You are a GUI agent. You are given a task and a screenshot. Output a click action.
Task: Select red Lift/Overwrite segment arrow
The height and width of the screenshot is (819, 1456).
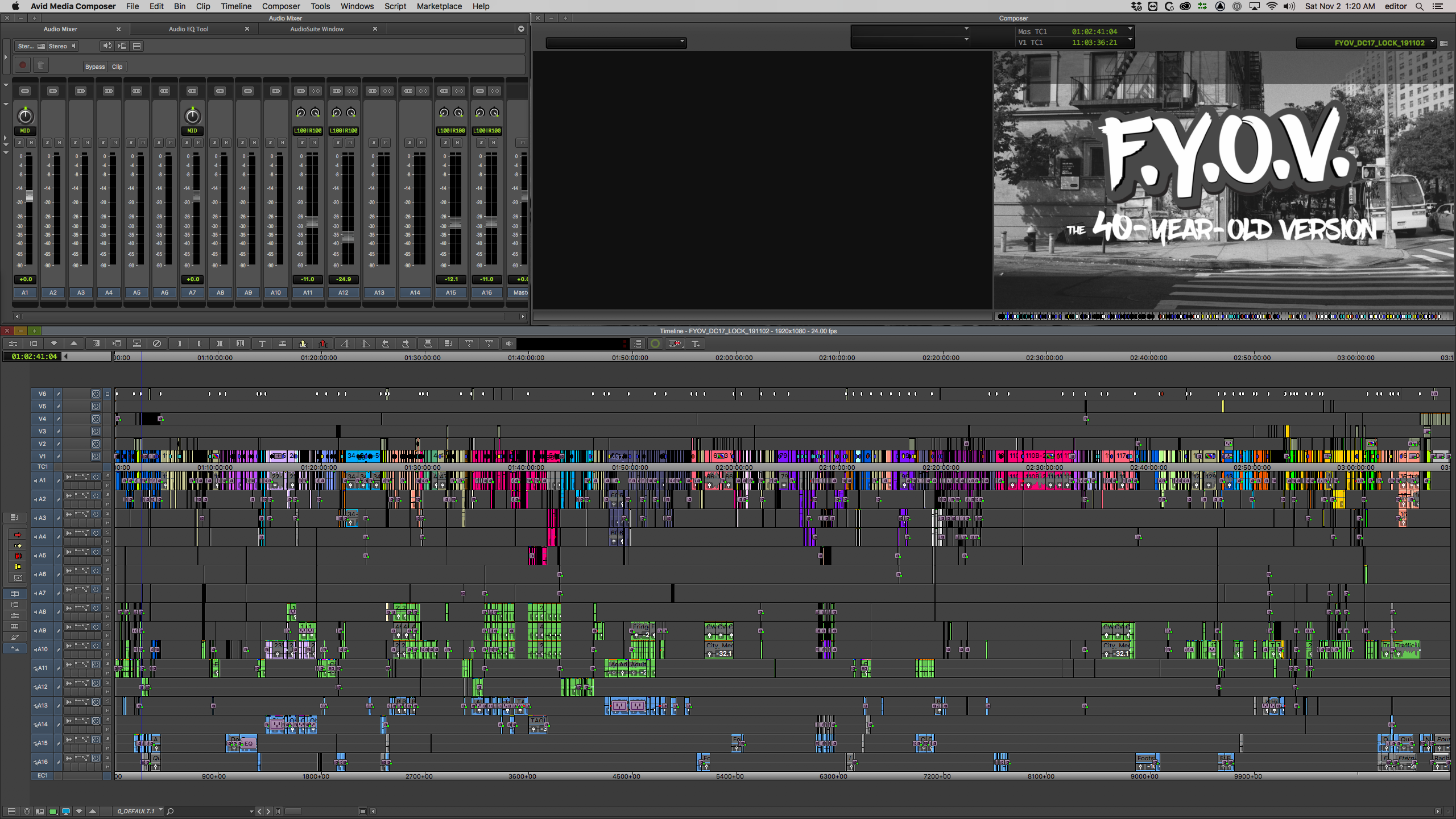coord(18,535)
